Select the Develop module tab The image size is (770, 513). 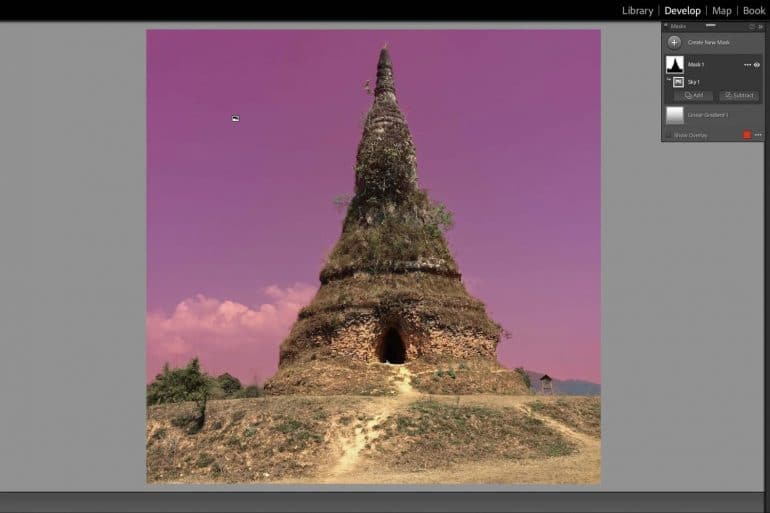pyautogui.click(x=682, y=11)
